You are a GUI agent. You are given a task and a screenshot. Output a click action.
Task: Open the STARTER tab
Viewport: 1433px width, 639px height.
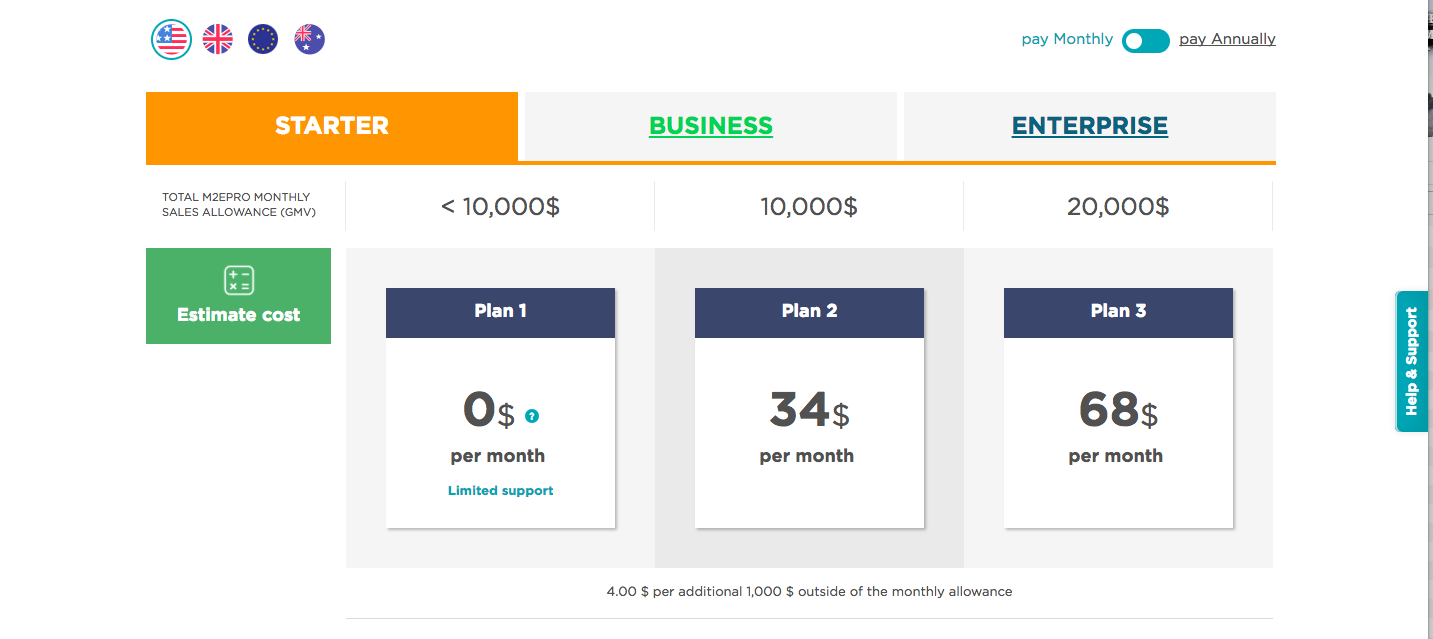332,126
